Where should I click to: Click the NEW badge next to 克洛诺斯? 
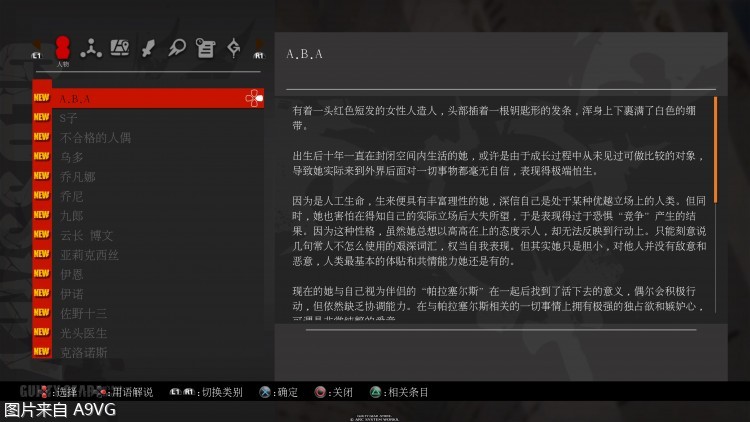coord(42,352)
